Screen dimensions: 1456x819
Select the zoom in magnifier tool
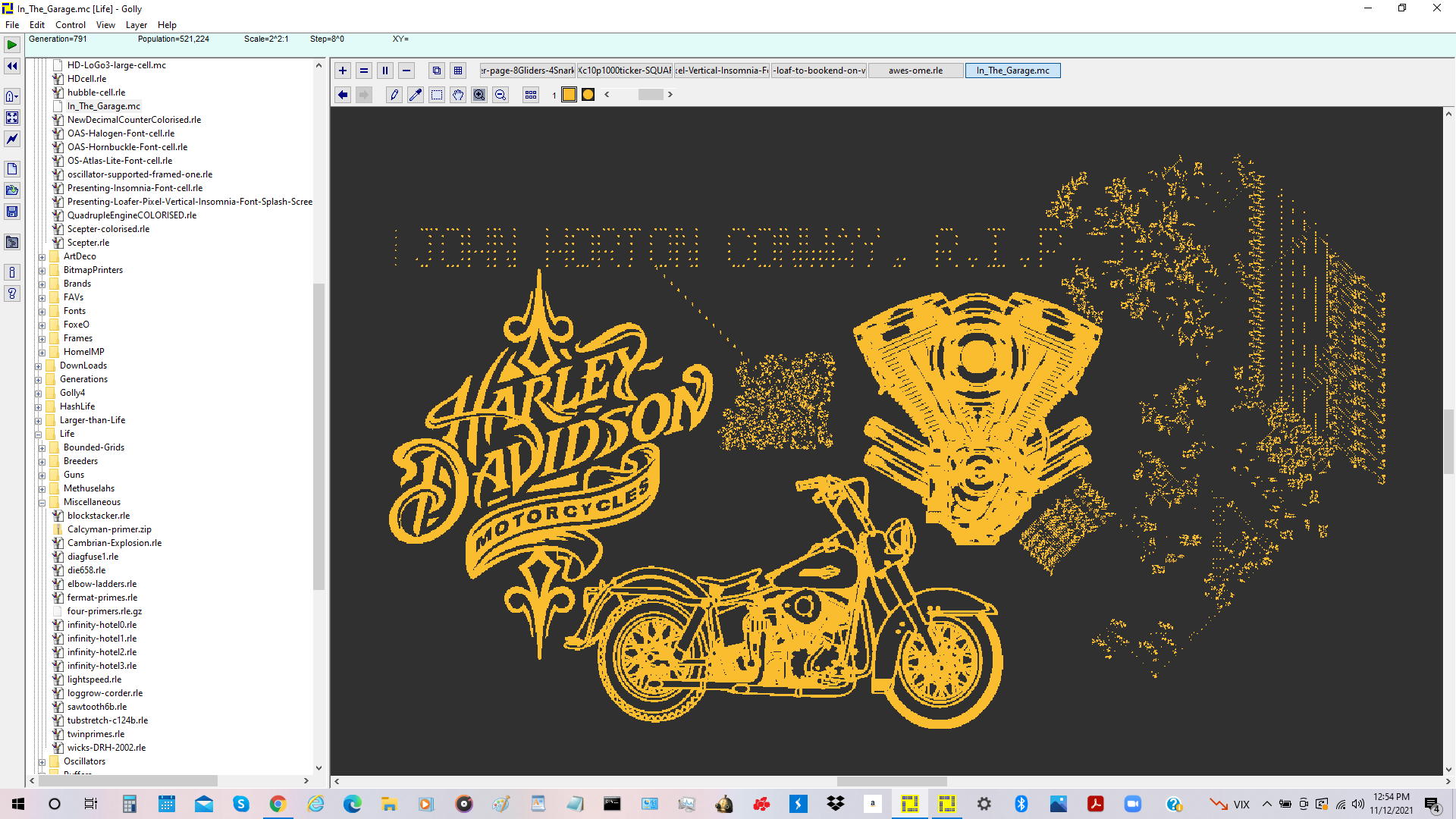coord(479,95)
